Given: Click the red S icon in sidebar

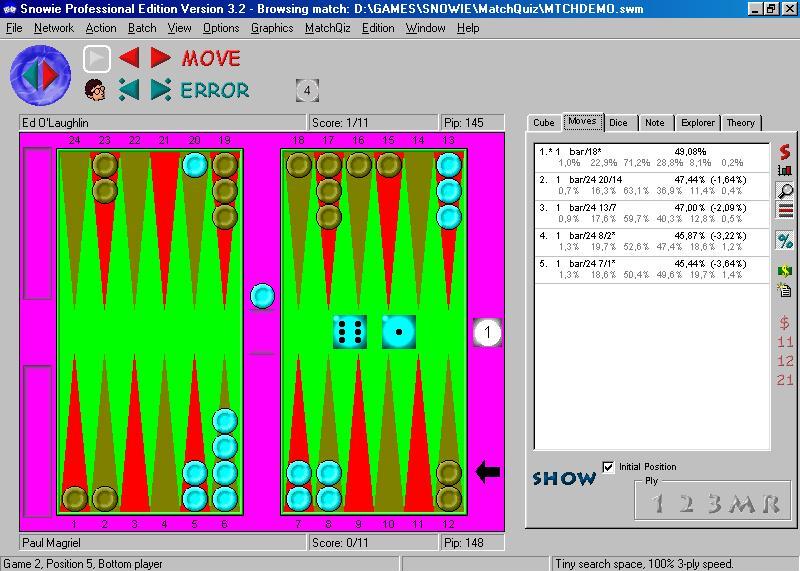Looking at the screenshot, I should click(x=785, y=152).
